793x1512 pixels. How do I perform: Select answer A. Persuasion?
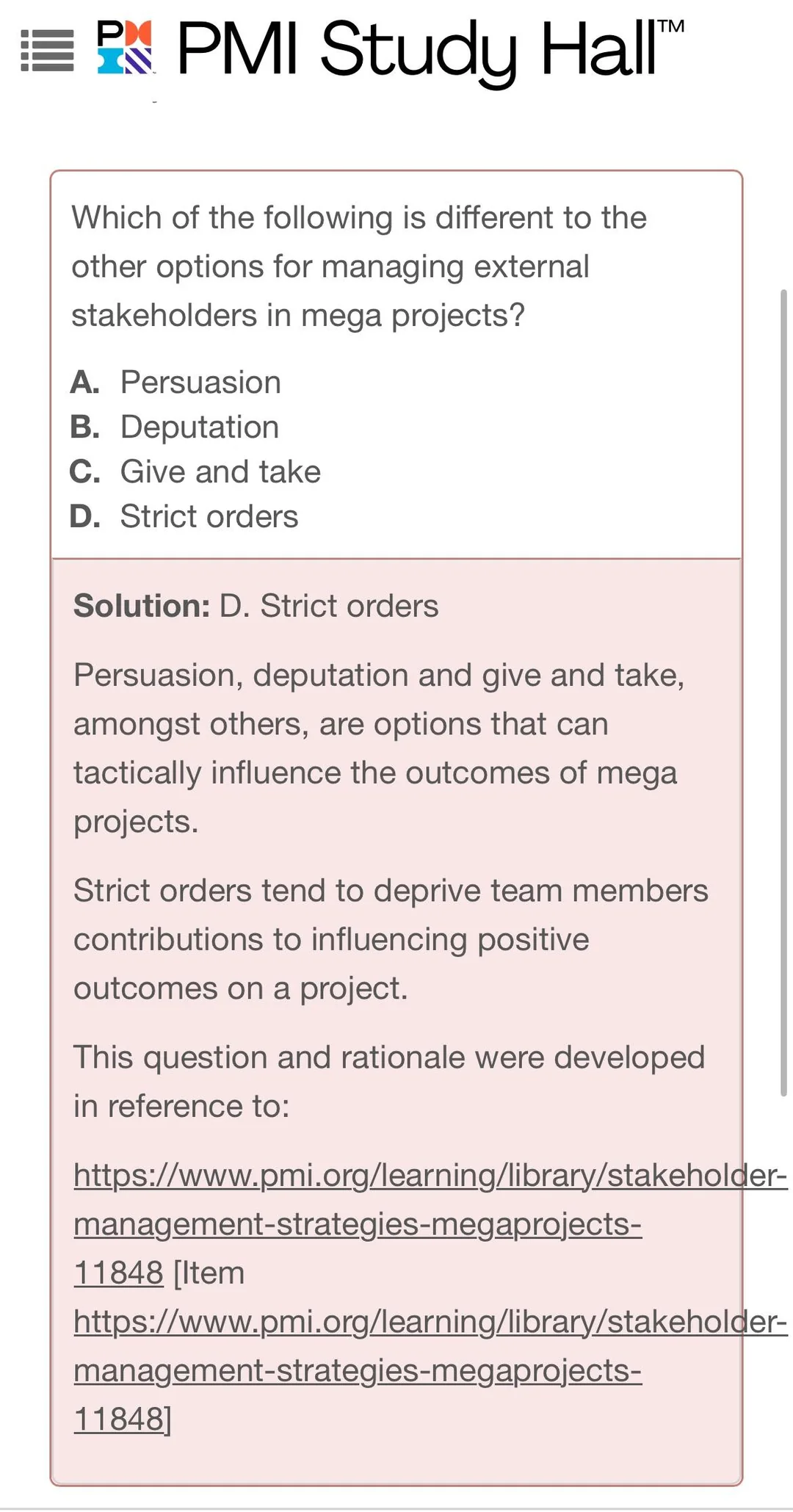tap(200, 383)
